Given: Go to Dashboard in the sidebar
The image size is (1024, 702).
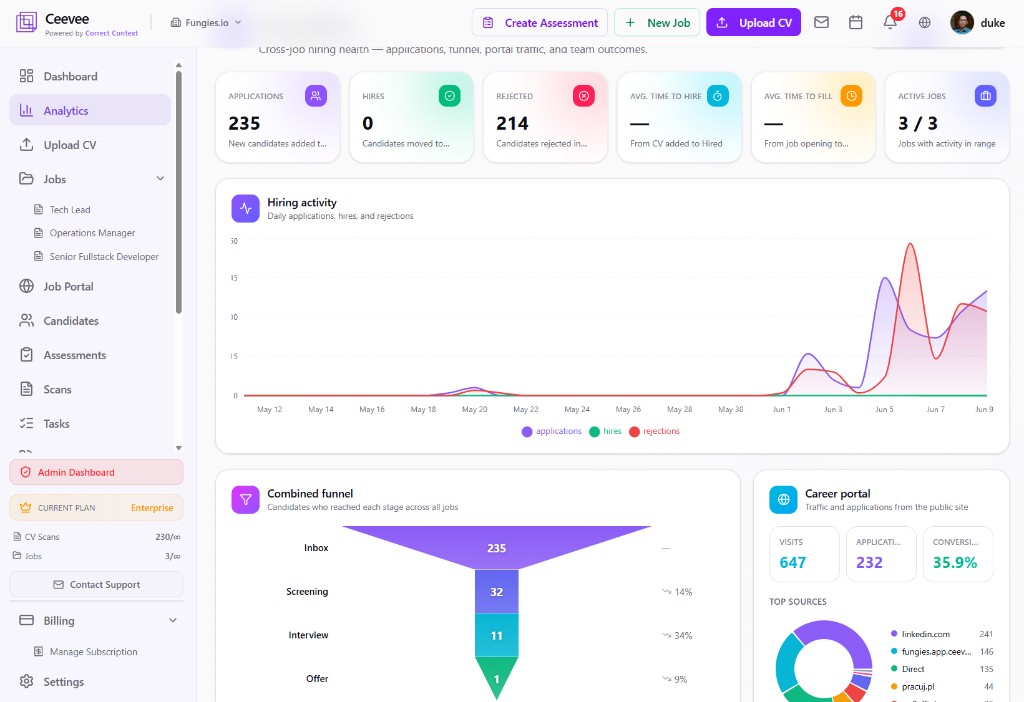Looking at the screenshot, I should click(90, 76).
